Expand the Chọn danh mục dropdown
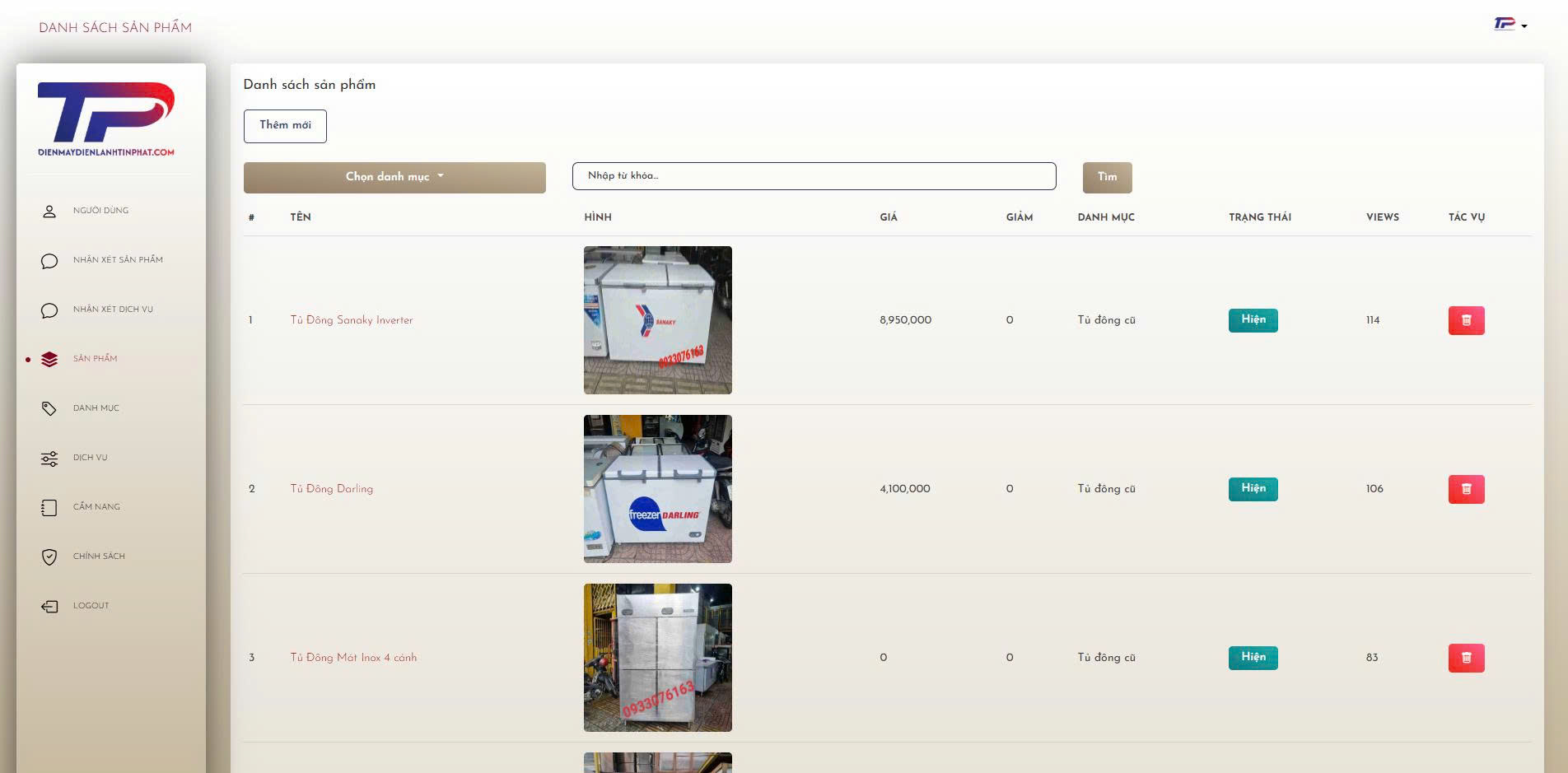This screenshot has height=773, width=1568. point(394,177)
